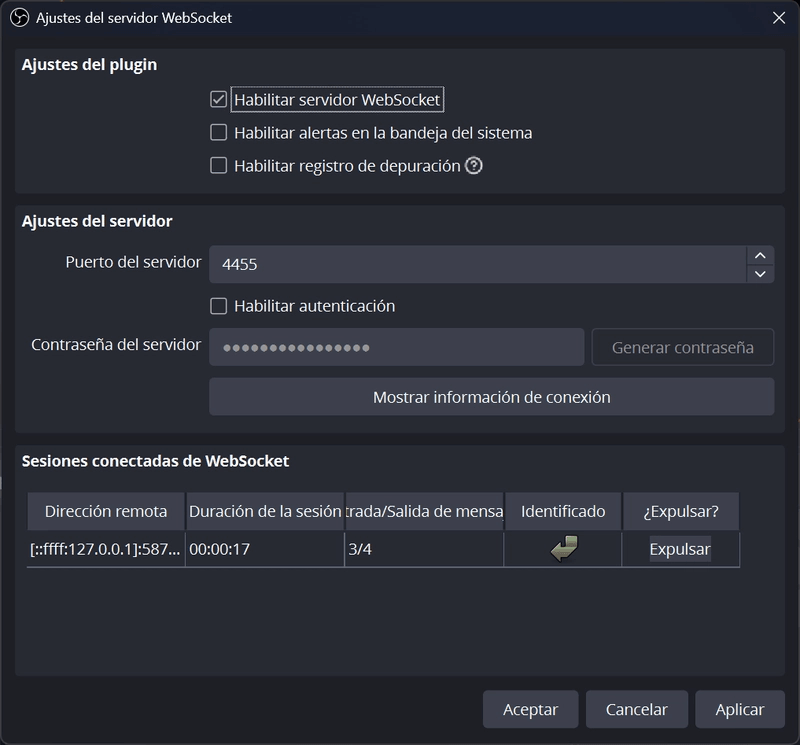The width and height of the screenshot is (800, 745).
Task: Click the Contraseña del servidor label
Action: (116, 345)
